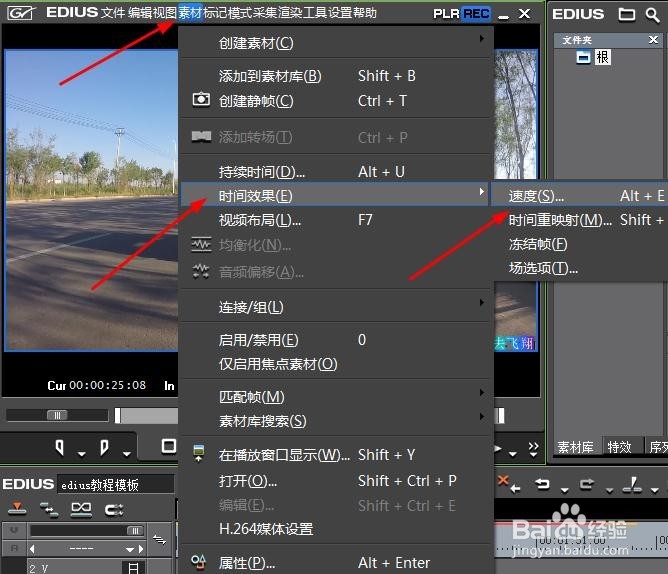The height and width of the screenshot is (574, 668).
Task: Select 添加到素材库(B) menu entry
Action: click(336, 76)
